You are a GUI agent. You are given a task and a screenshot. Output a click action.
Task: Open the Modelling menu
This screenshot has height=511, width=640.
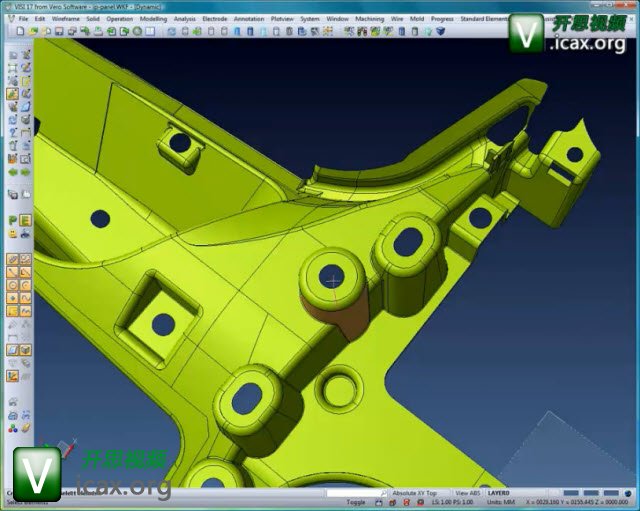153,19
